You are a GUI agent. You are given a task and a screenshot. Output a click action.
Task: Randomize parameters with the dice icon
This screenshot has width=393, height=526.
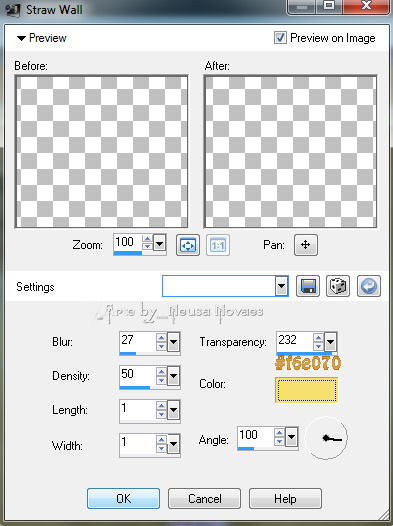coord(338,286)
